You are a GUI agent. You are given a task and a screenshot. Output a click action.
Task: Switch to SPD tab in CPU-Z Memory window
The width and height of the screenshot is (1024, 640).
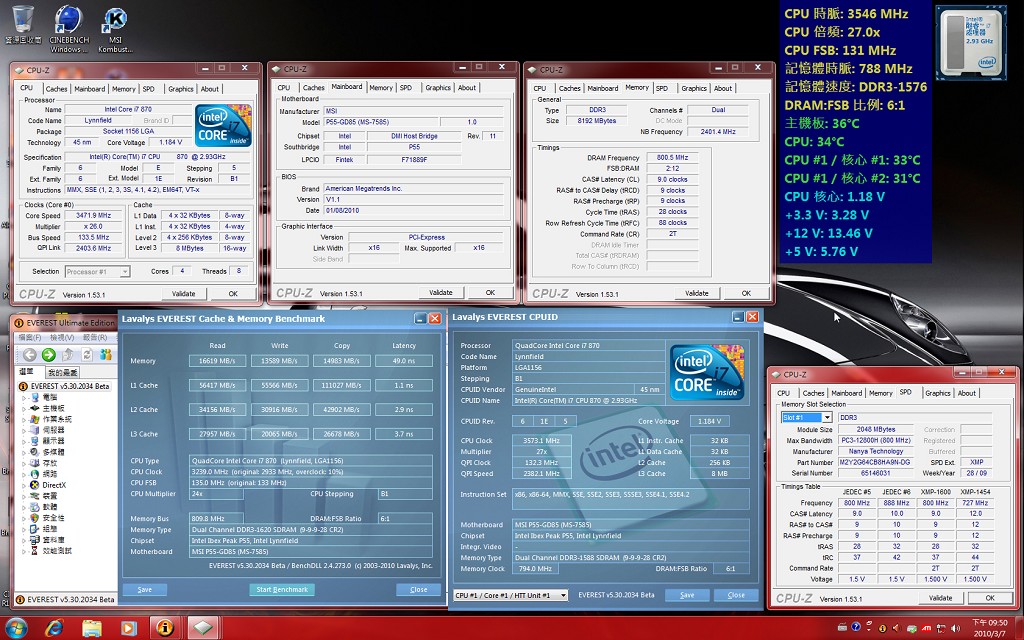coord(662,88)
